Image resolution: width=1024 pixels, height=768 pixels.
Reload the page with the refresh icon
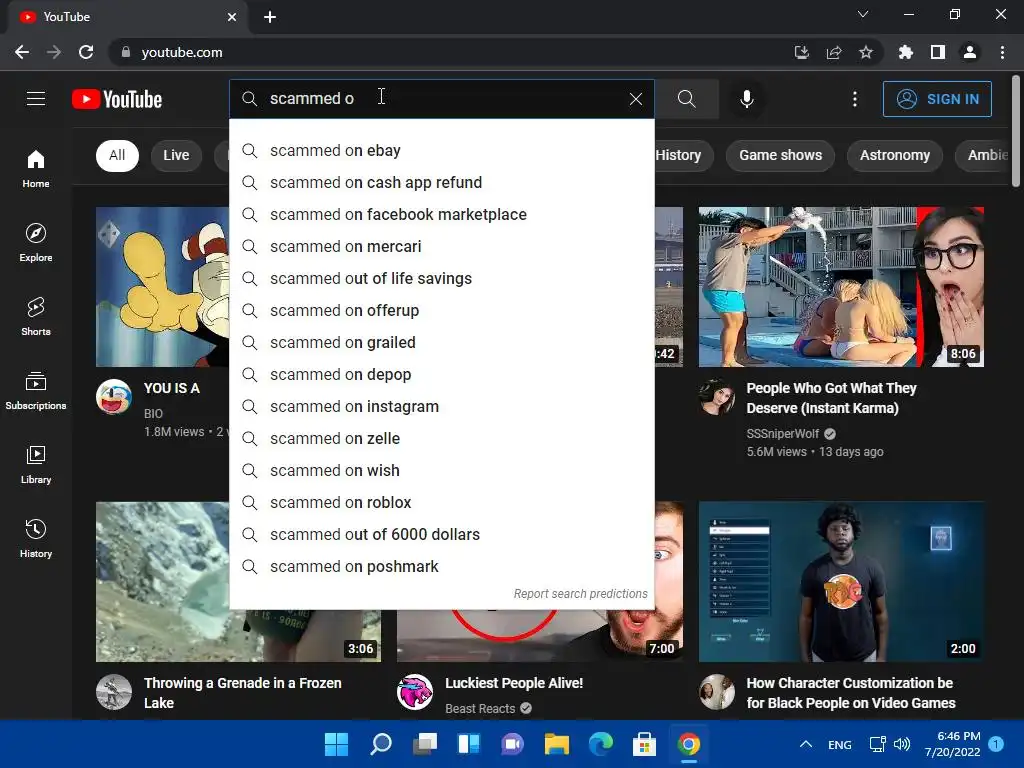click(86, 52)
